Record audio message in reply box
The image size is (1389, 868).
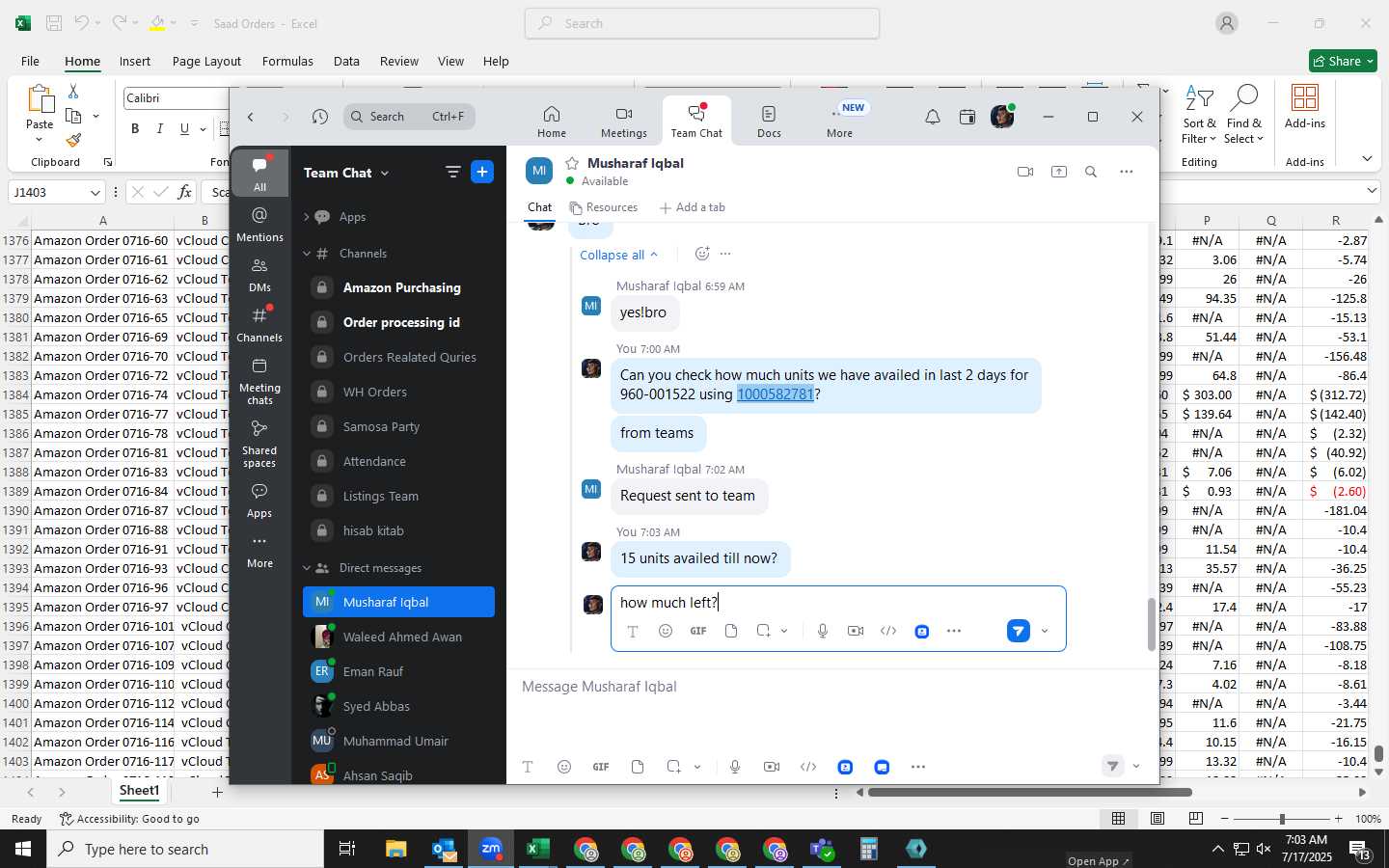pos(823,631)
